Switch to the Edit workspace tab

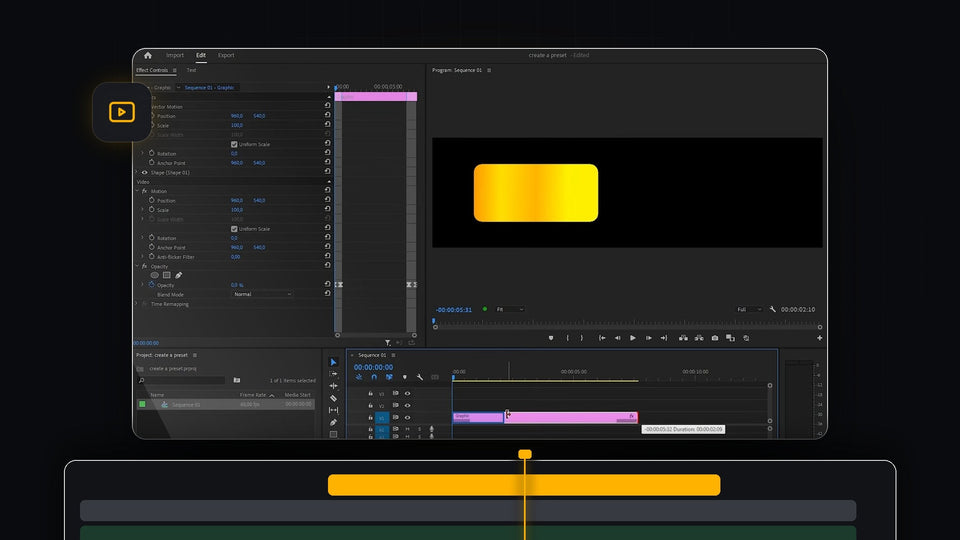coord(201,55)
